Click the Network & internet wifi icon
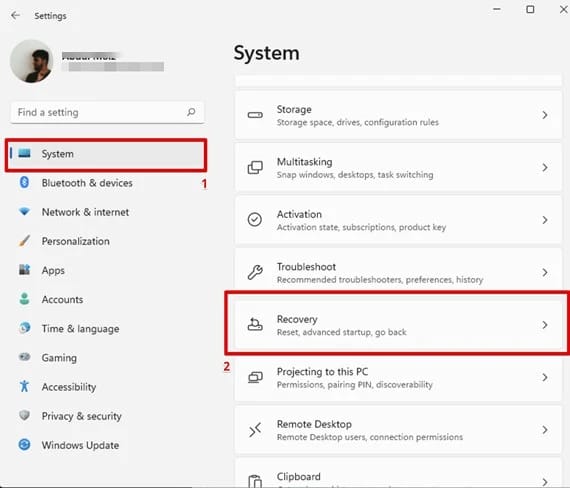Screen dimensions: 570x488 point(24,211)
